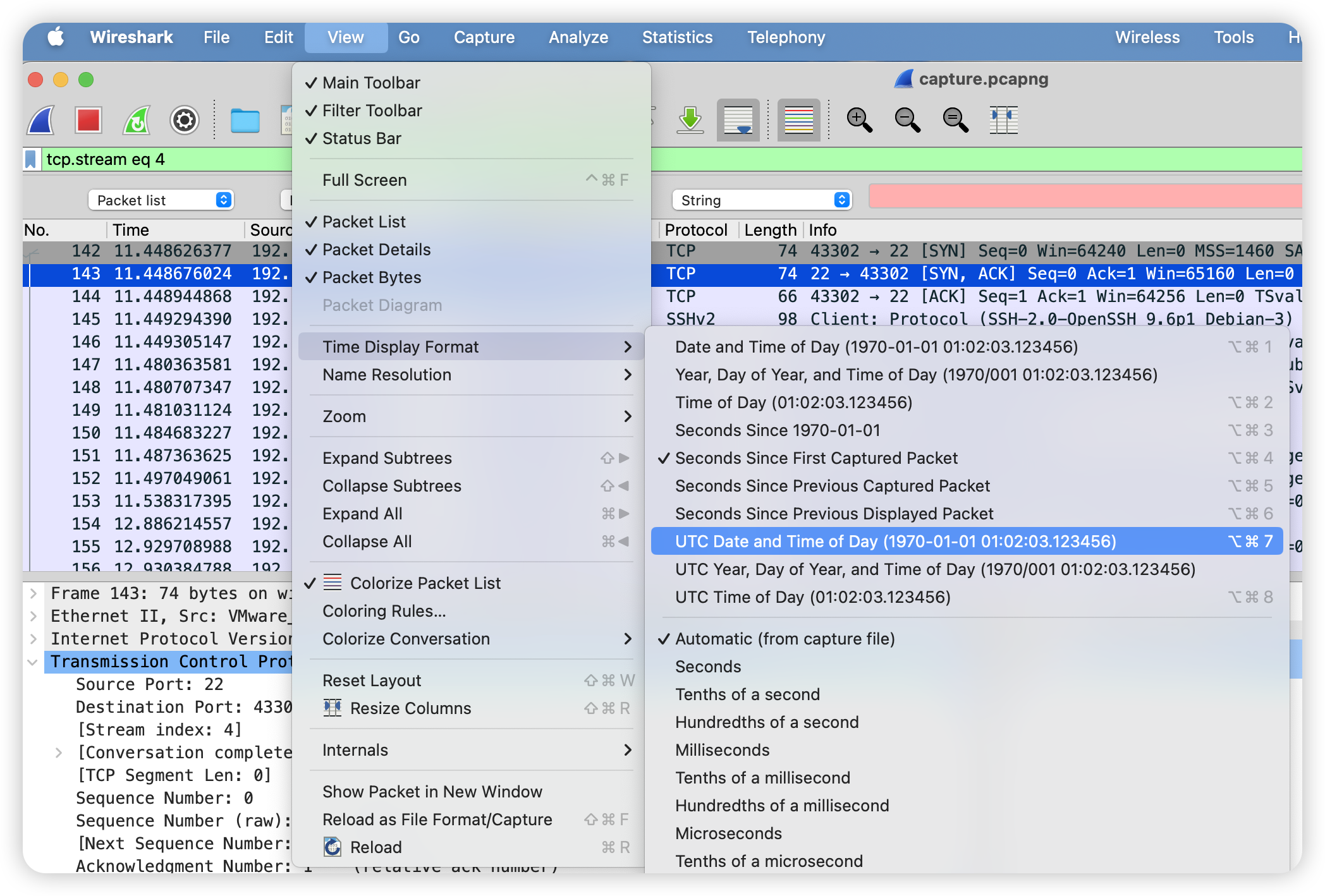The image size is (1325, 896).
Task: Click the resize columns toolbar icon
Action: click(1003, 120)
